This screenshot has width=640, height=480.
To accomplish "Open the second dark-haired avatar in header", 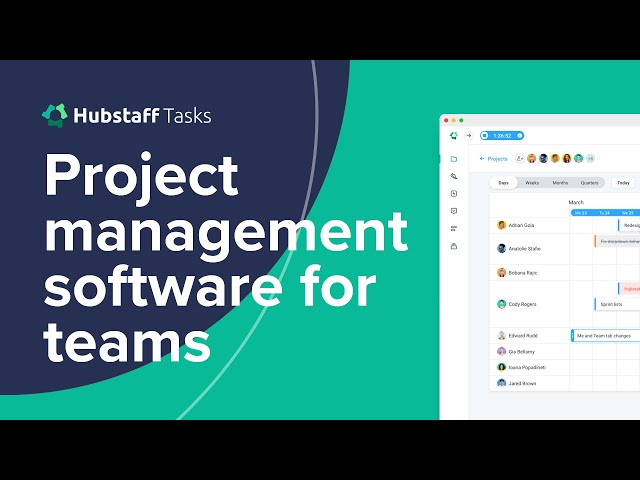I will point(543,158).
